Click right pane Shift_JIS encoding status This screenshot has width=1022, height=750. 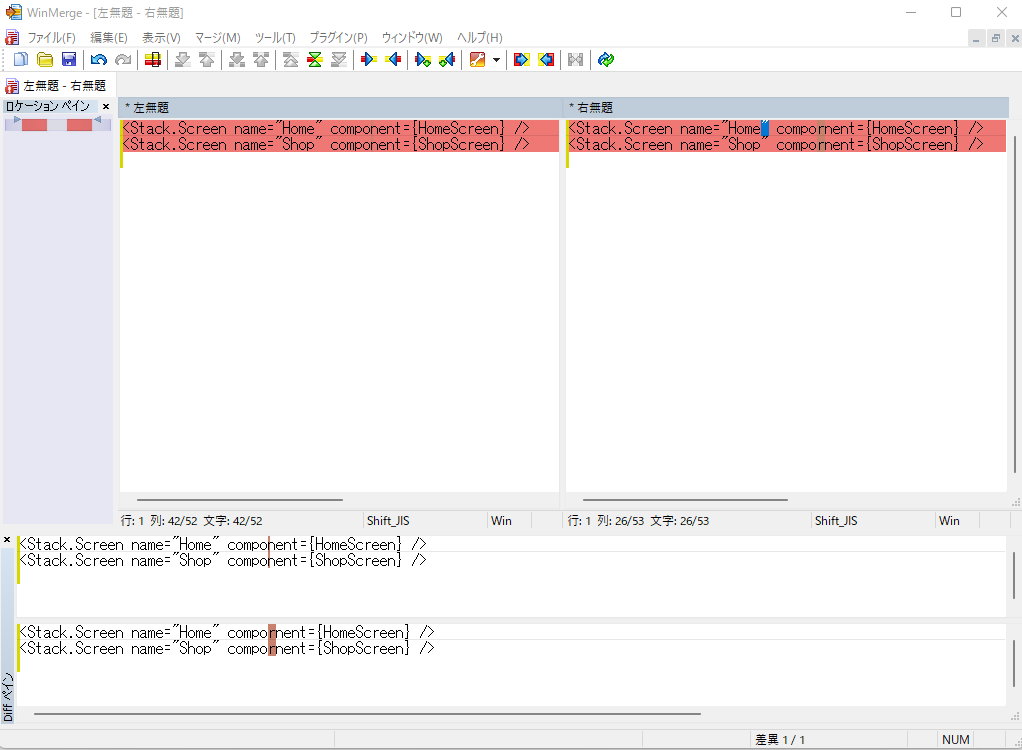(836, 521)
